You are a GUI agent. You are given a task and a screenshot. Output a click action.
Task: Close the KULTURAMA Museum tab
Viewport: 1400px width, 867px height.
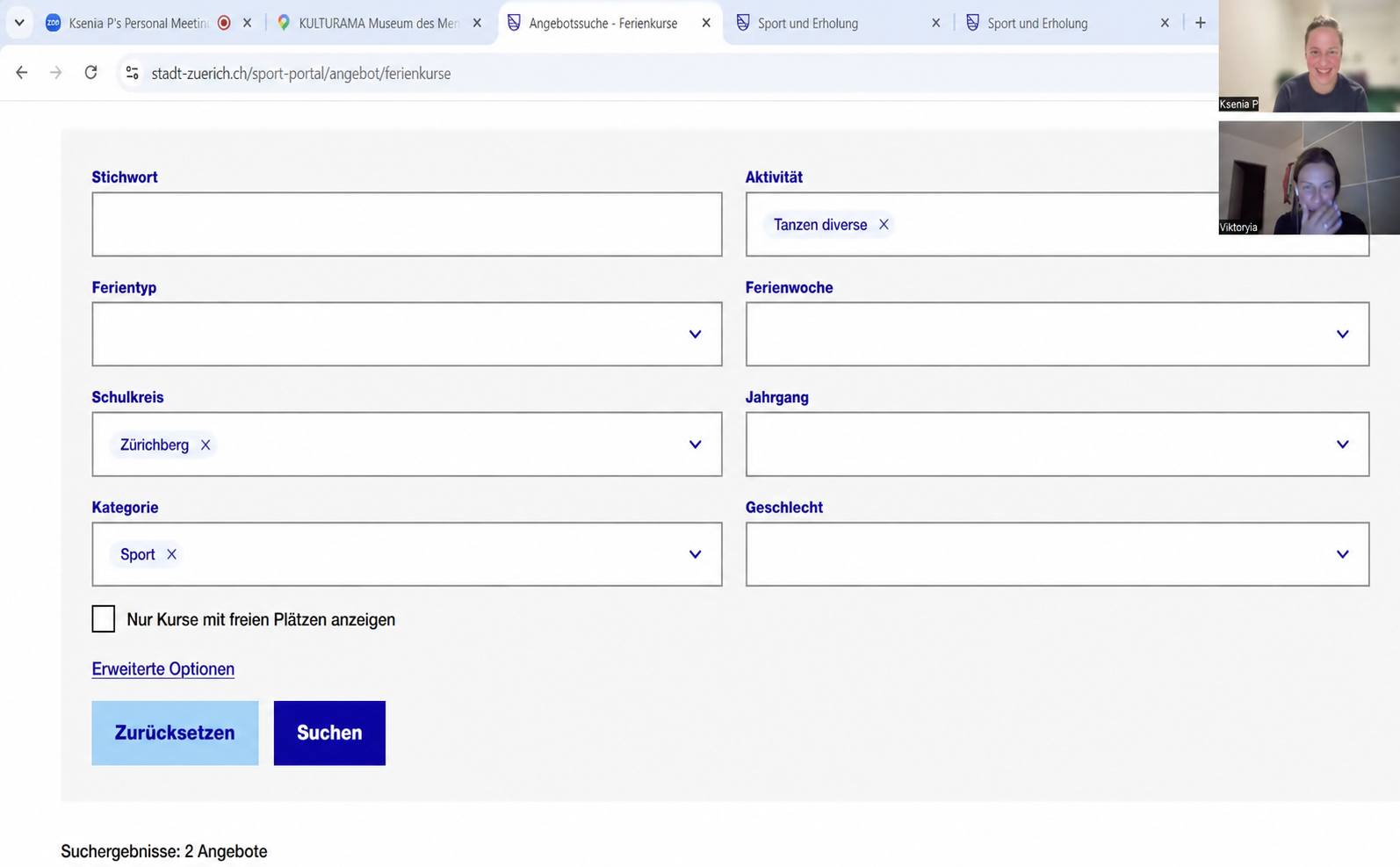point(477,23)
